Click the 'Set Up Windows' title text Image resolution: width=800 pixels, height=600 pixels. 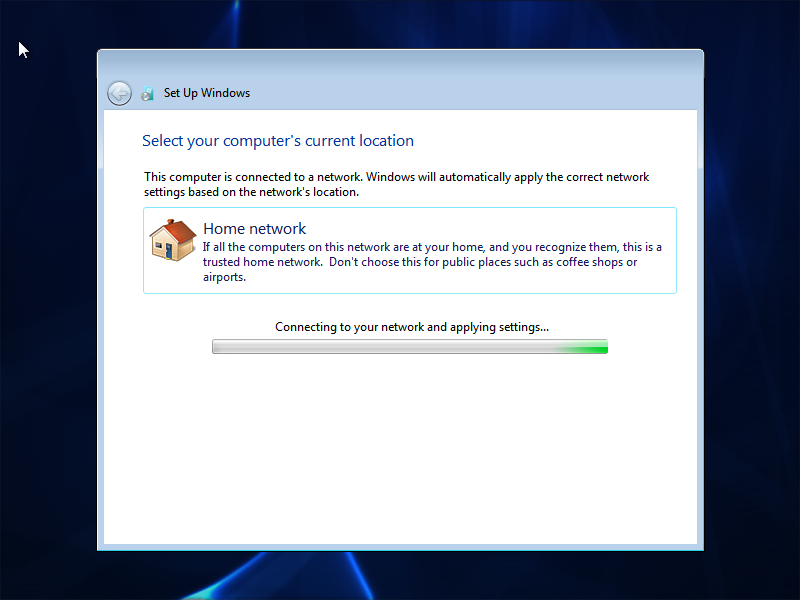click(x=207, y=93)
